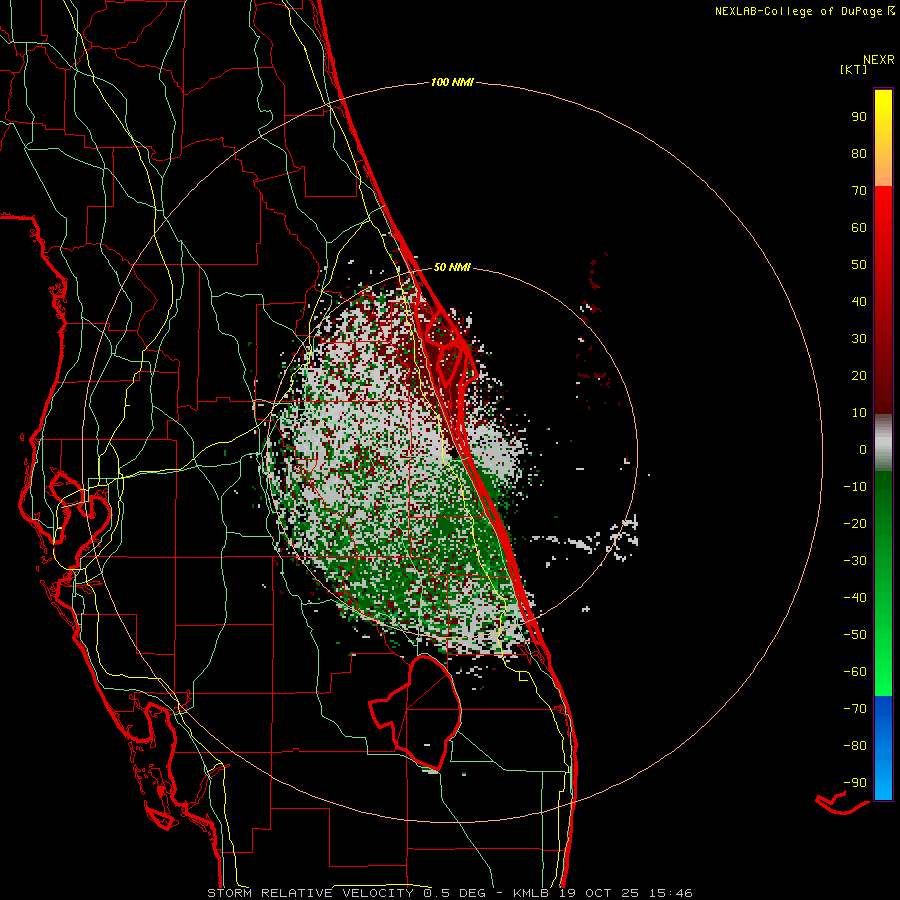The image size is (900, 900).
Task: Click the positive 90 knot scale value
Action: point(859,117)
